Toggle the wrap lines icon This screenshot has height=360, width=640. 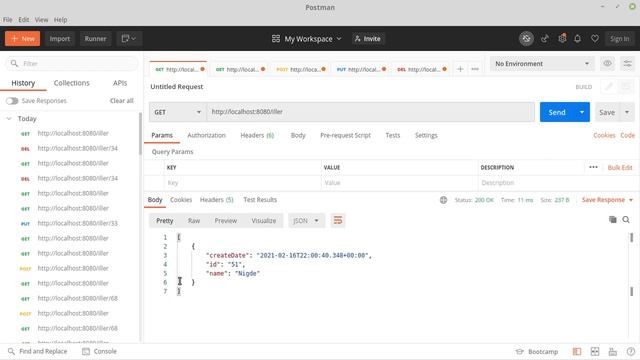click(338, 221)
